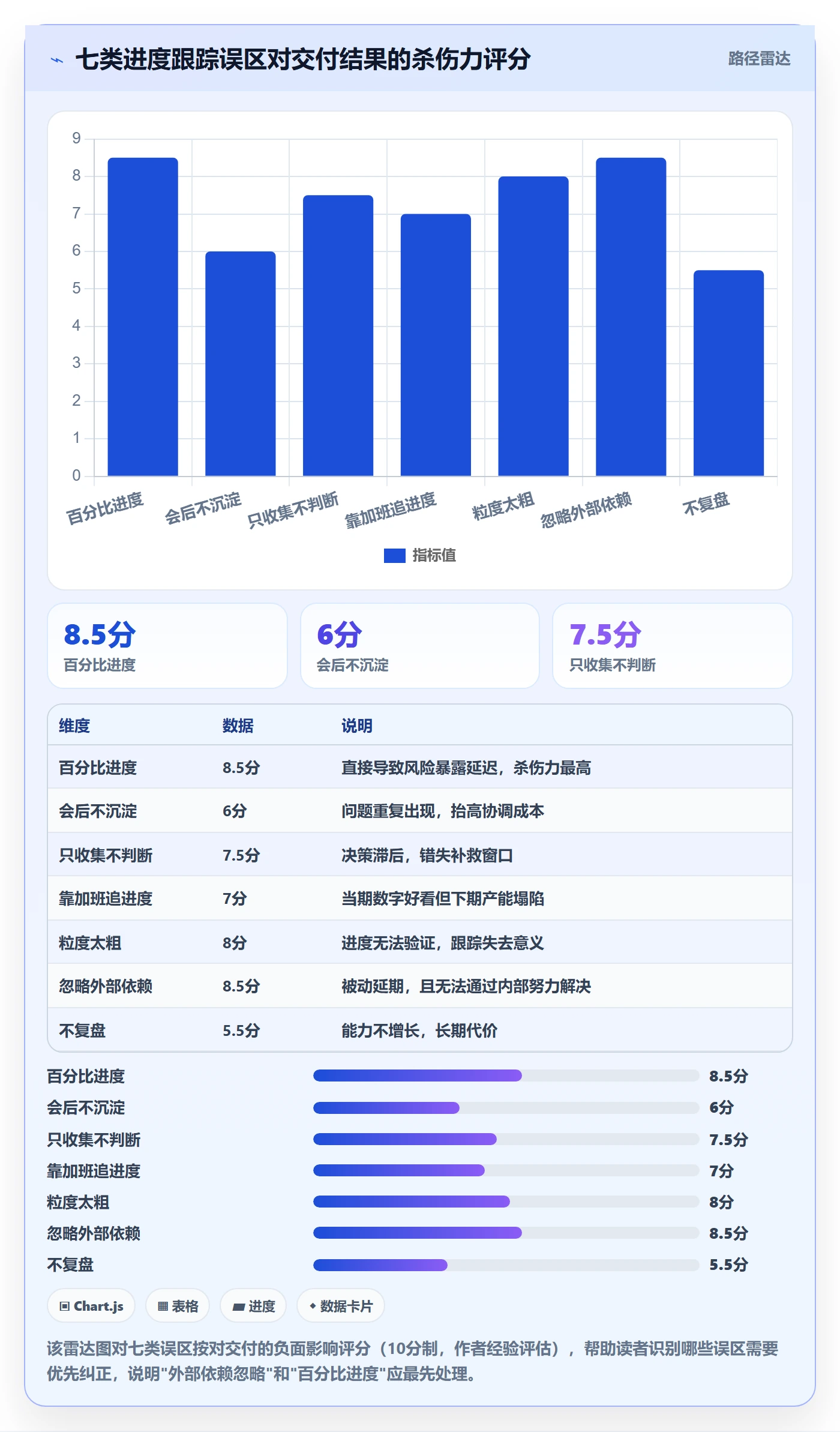Click 靠加班追进度 cell in the table
Image resolution: width=840 pixels, height=1432 pixels.
[106, 898]
